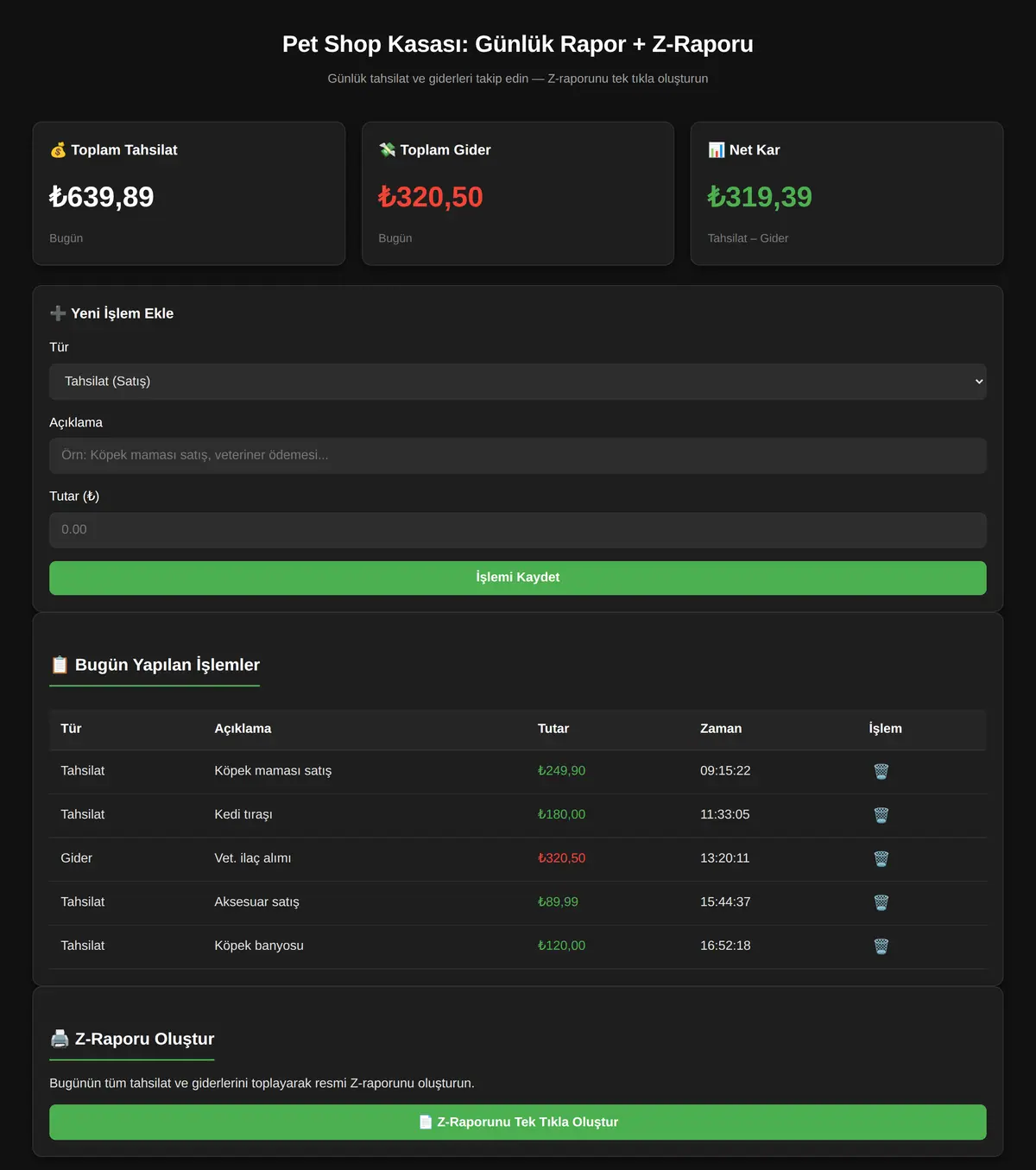Image resolution: width=1036 pixels, height=1170 pixels.
Task: Click the Köpek banyosu description cell
Action: [259, 945]
